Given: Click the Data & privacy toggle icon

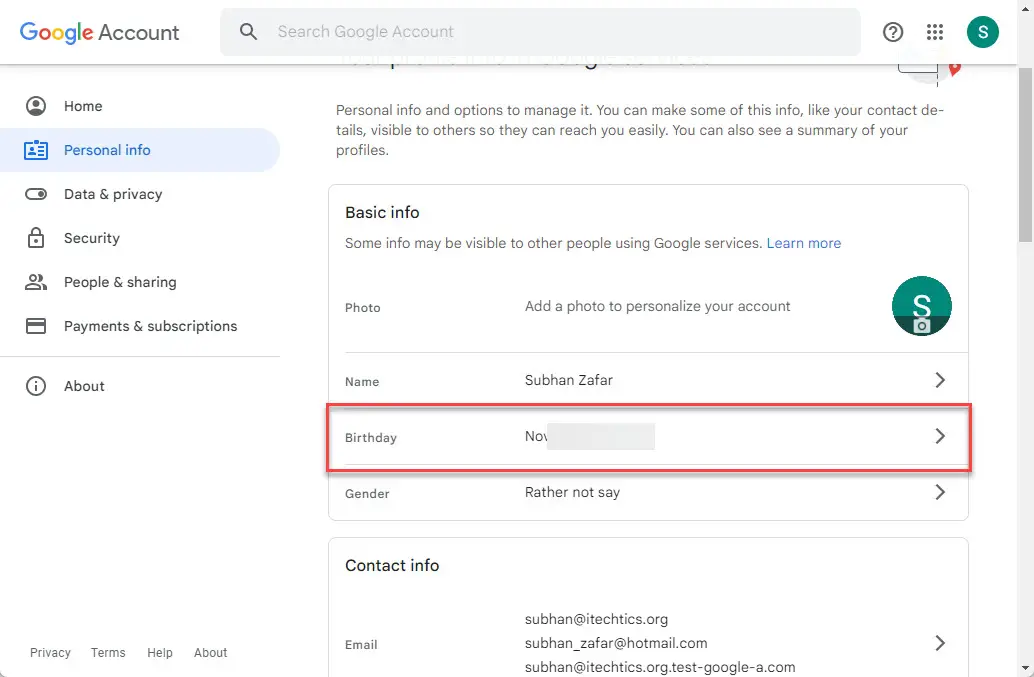Looking at the screenshot, I should [36, 194].
